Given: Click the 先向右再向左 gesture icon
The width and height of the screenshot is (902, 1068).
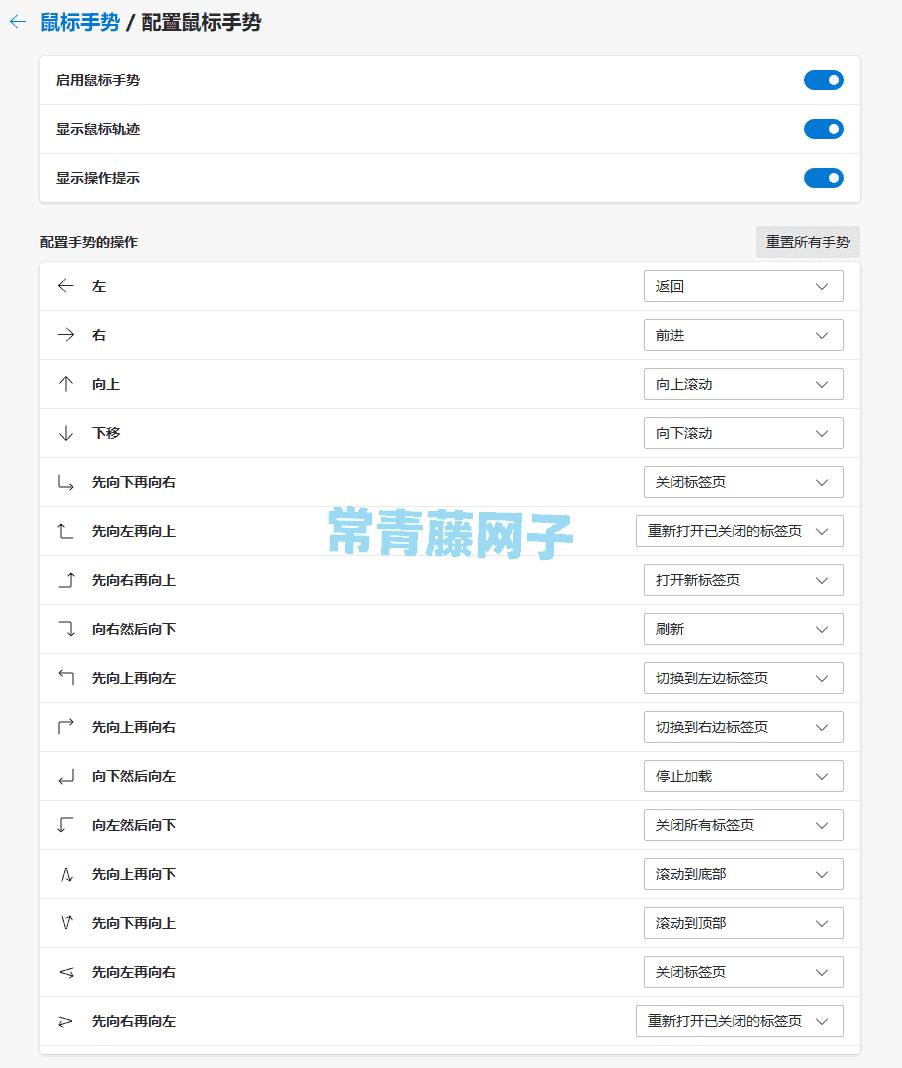Looking at the screenshot, I should pyautogui.click(x=66, y=1021).
